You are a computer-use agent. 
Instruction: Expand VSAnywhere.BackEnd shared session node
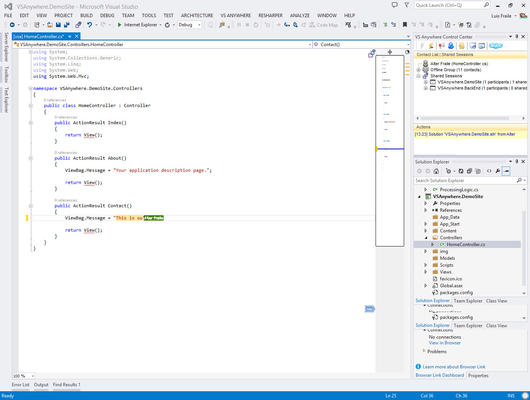pyautogui.click(x=426, y=88)
